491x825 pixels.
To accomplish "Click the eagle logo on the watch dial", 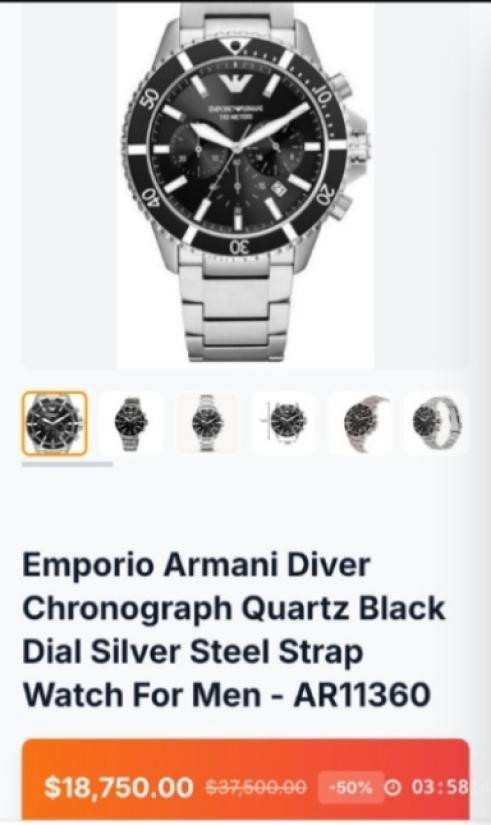I will pyautogui.click(x=236, y=85).
